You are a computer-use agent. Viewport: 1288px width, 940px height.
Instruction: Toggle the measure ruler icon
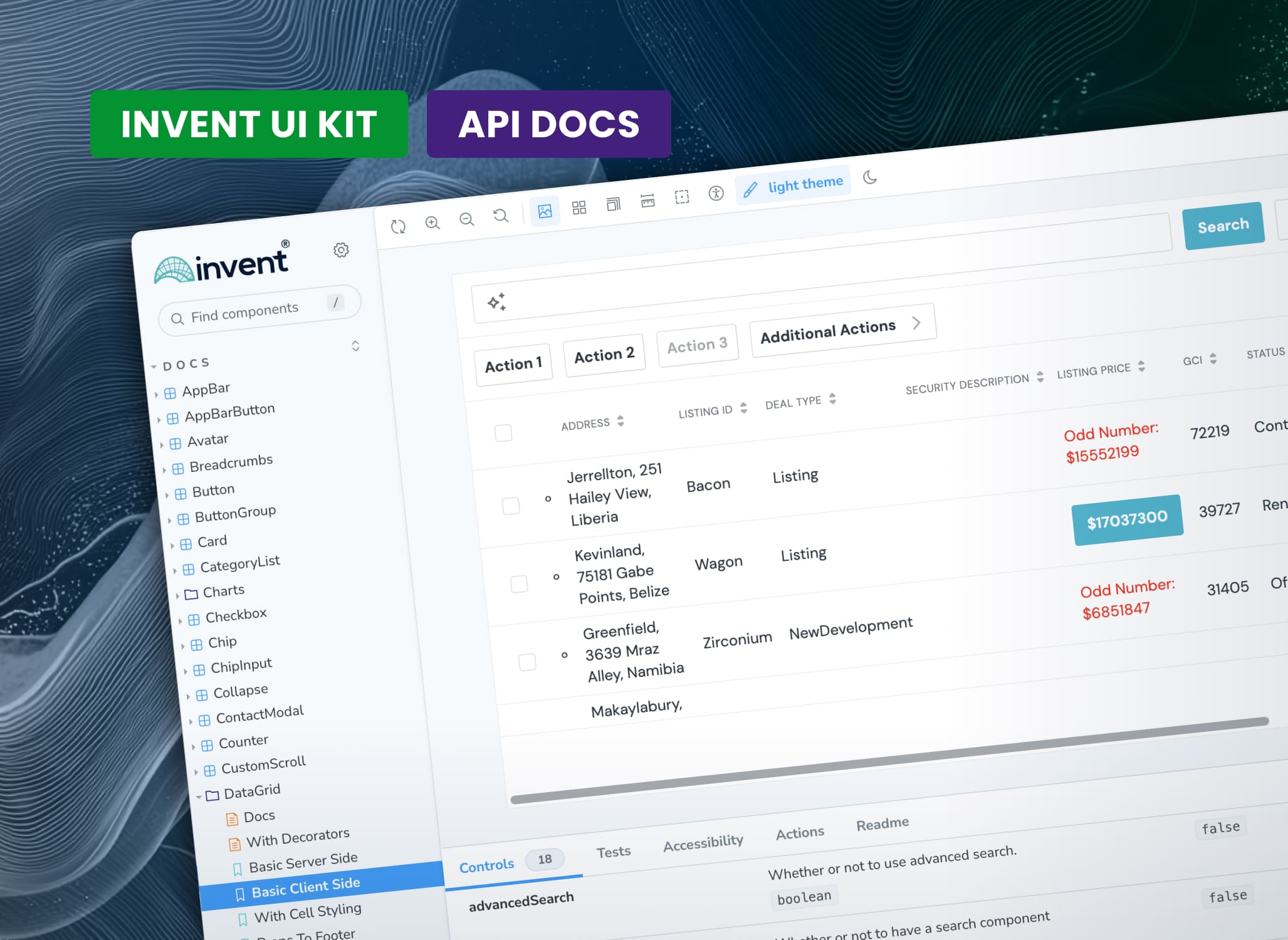(x=647, y=201)
